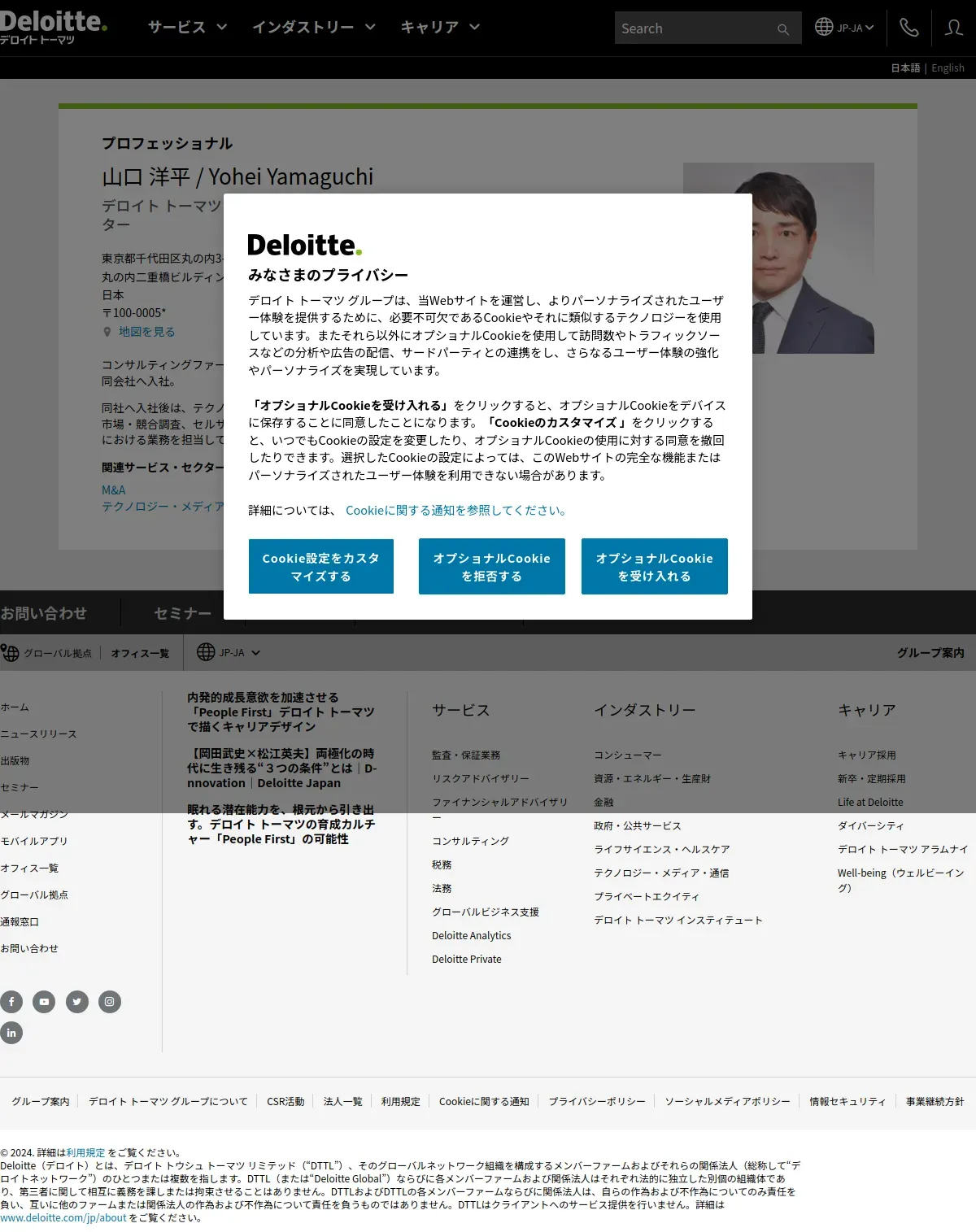Open Deloitte Private link
The image size is (976, 1232).
click(467, 959)
